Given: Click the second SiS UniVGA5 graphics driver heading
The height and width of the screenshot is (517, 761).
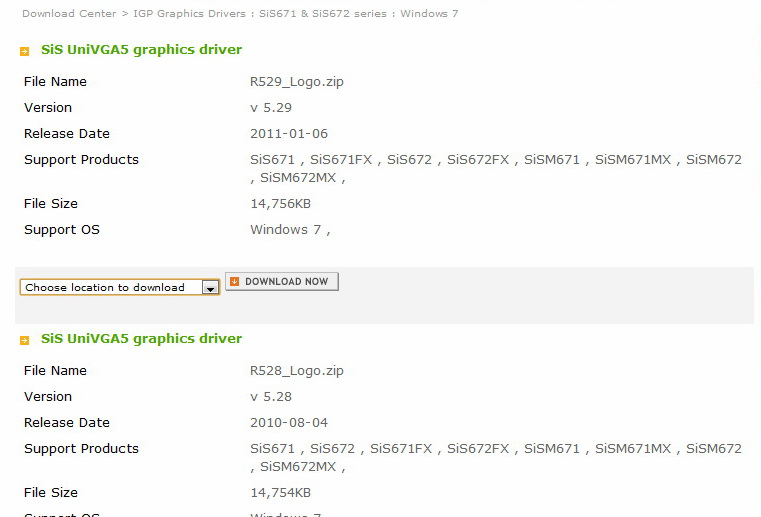Looking at the screenshot, I should point(141,338).
